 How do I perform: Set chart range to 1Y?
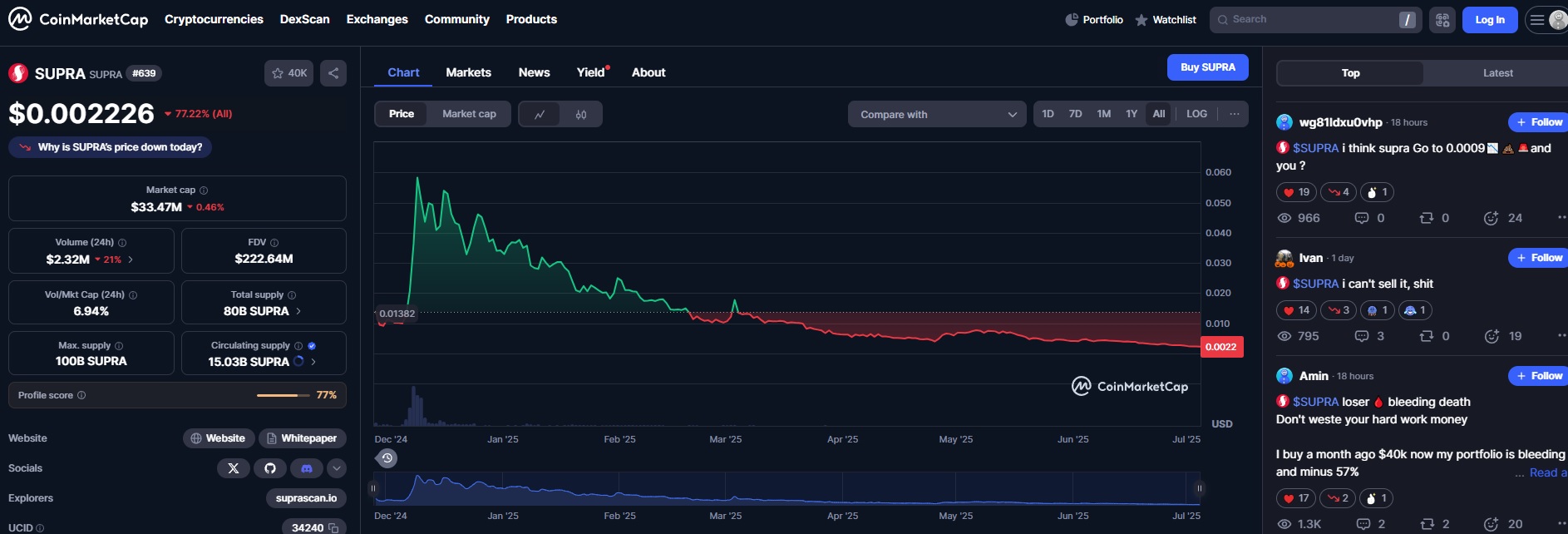pyautogui.click(x=1132, y=114)
